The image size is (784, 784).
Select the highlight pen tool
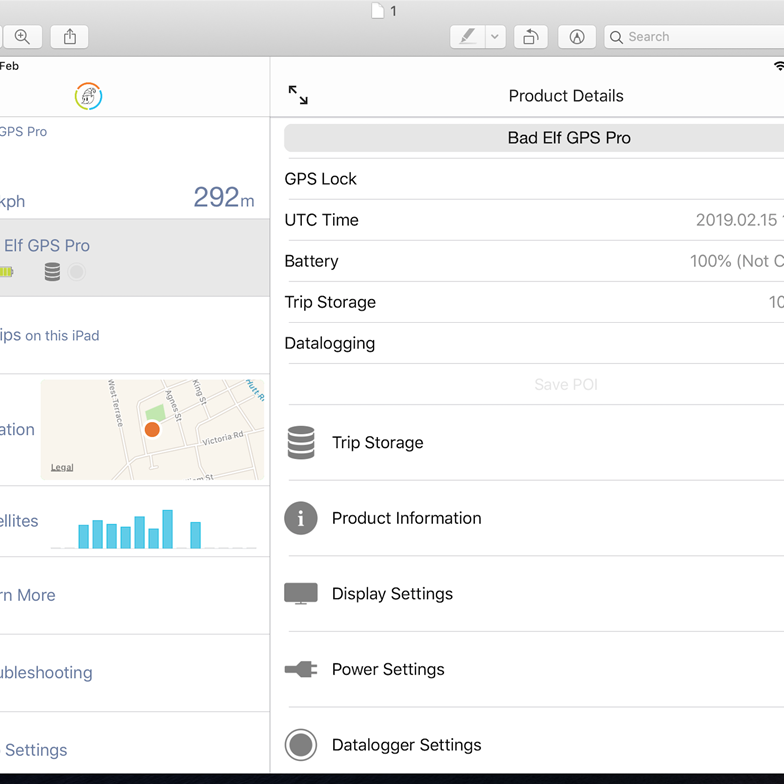(467, 37)
